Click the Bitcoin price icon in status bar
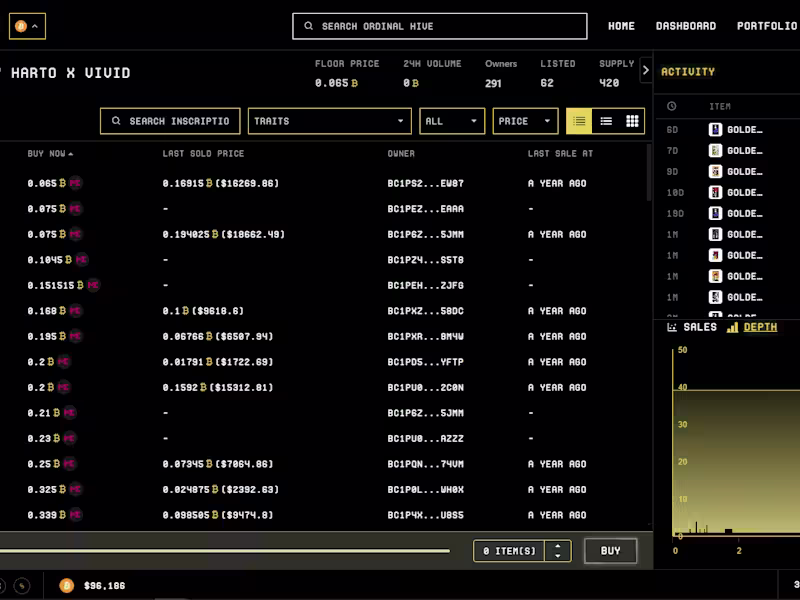The width and height of the screenshot is (800, 600). point(66,586)
